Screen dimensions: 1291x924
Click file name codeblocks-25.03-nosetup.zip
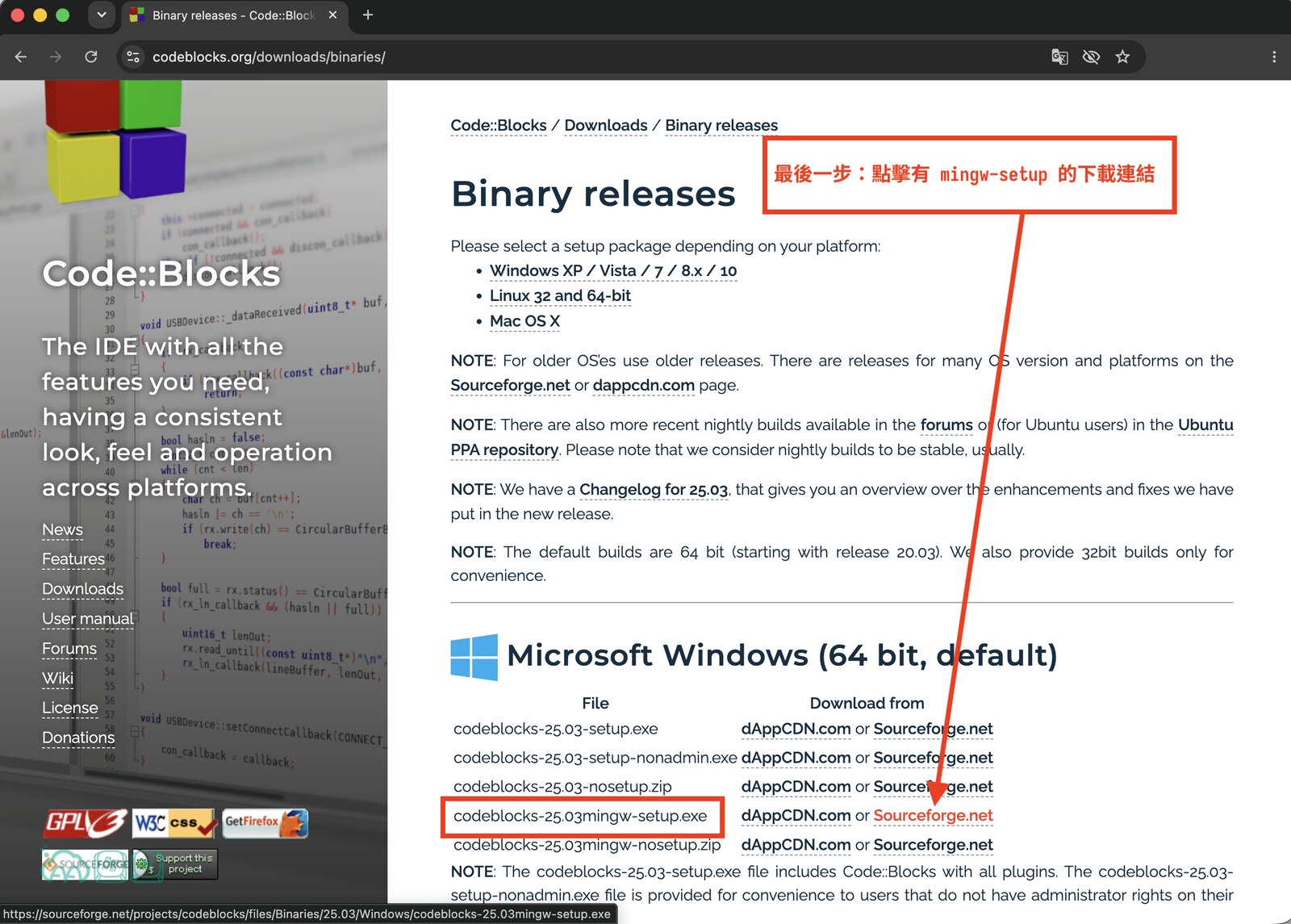(x=562, y=786)
